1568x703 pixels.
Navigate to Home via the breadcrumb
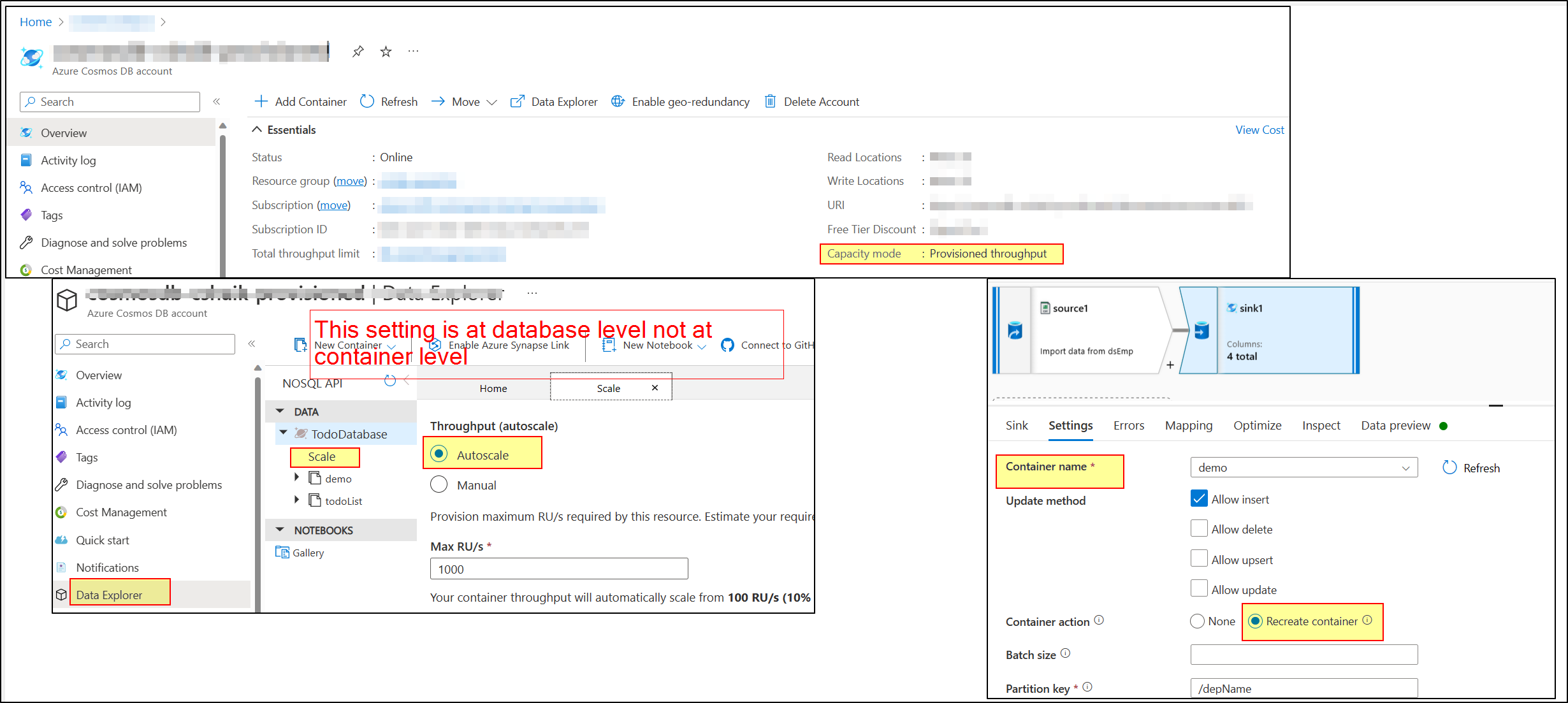(x=35, y=21)
